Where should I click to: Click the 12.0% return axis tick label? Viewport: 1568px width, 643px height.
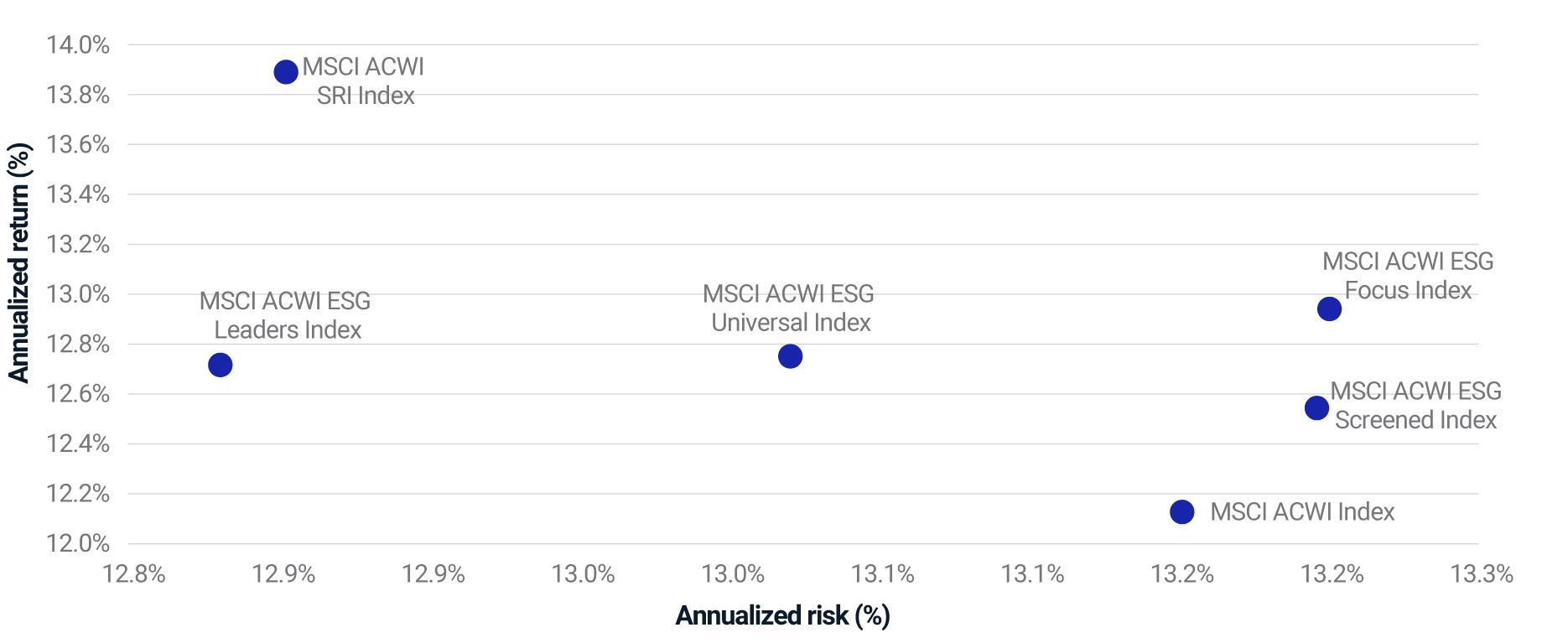click(78, 543)
